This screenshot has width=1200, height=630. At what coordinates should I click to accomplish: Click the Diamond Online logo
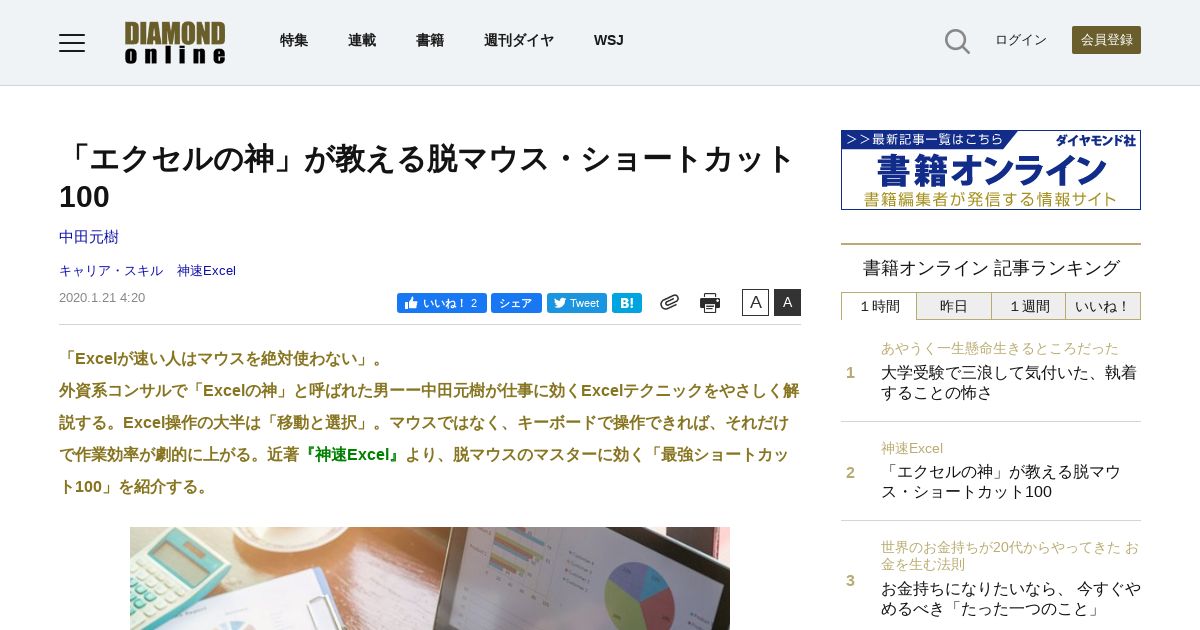point(175,42)
